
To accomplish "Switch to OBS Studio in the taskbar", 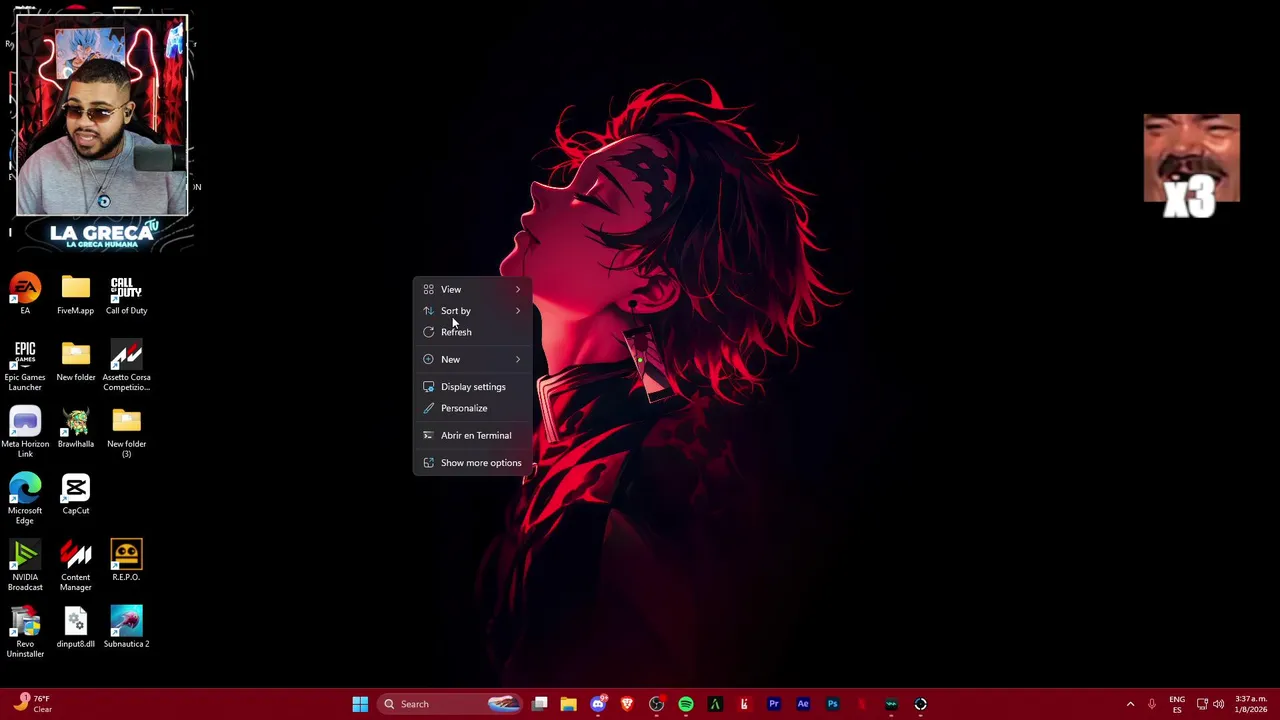I will [x=656, y=704].
